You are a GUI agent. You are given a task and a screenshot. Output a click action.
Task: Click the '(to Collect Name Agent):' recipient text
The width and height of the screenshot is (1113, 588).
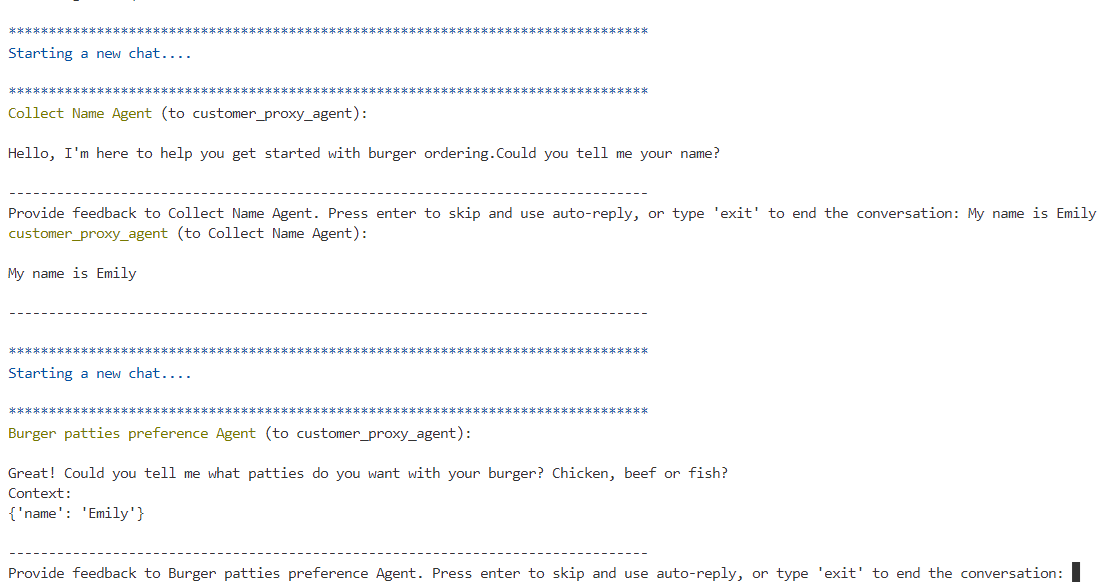point(272,234)
